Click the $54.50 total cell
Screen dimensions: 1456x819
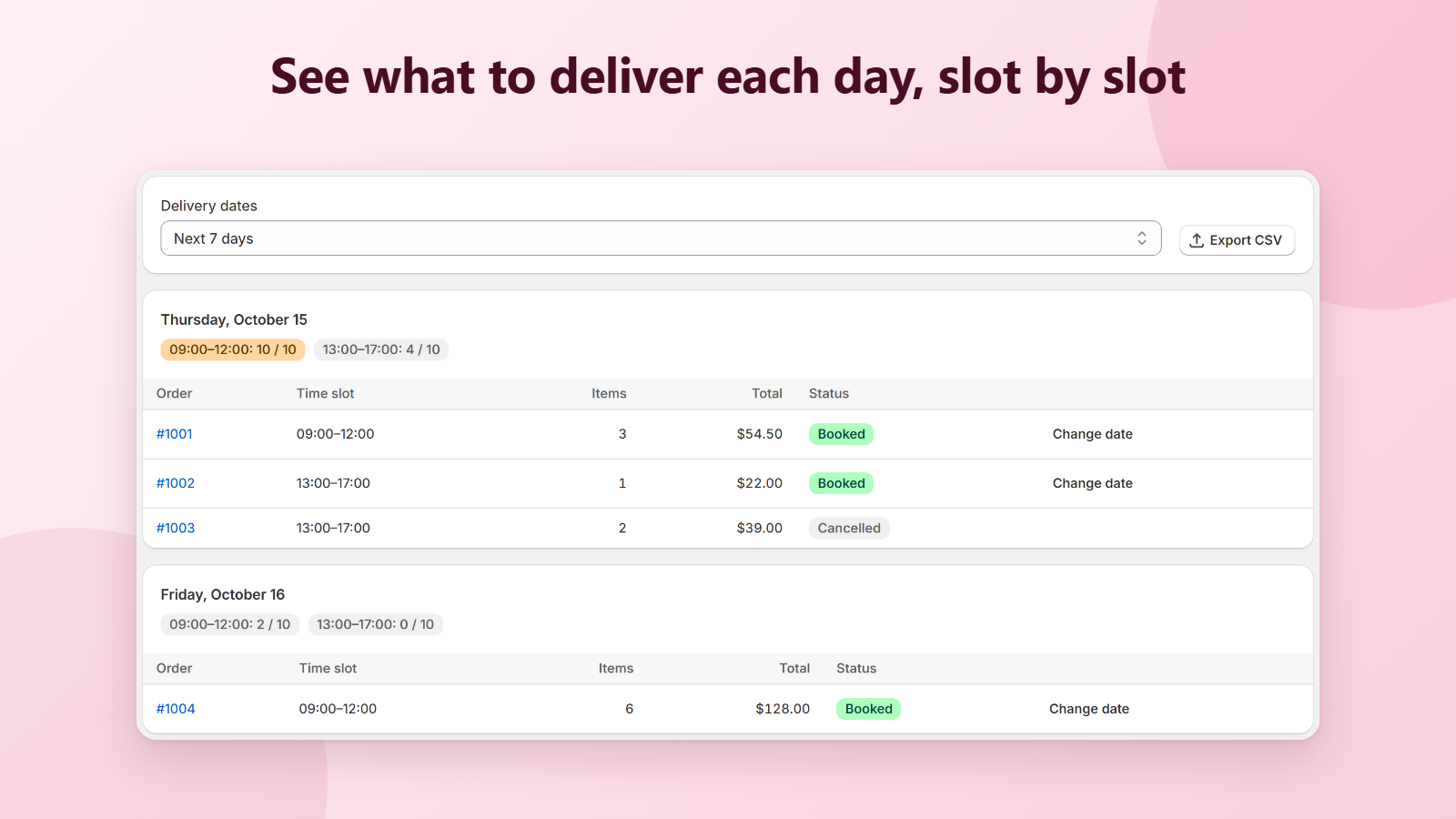[x=759, y=434]
